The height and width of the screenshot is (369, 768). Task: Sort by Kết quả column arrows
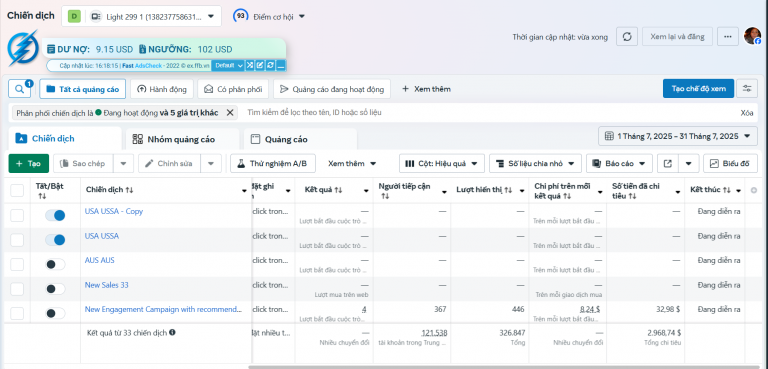pyautogui.click(x=338, y=190)
